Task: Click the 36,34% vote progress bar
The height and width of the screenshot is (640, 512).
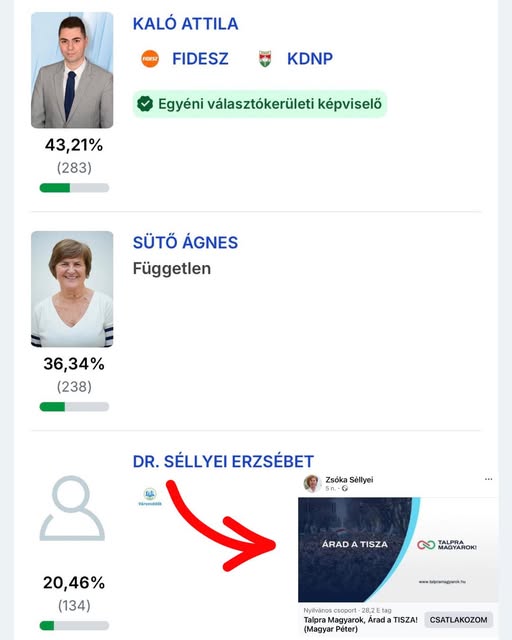Action: coord(74,407)
